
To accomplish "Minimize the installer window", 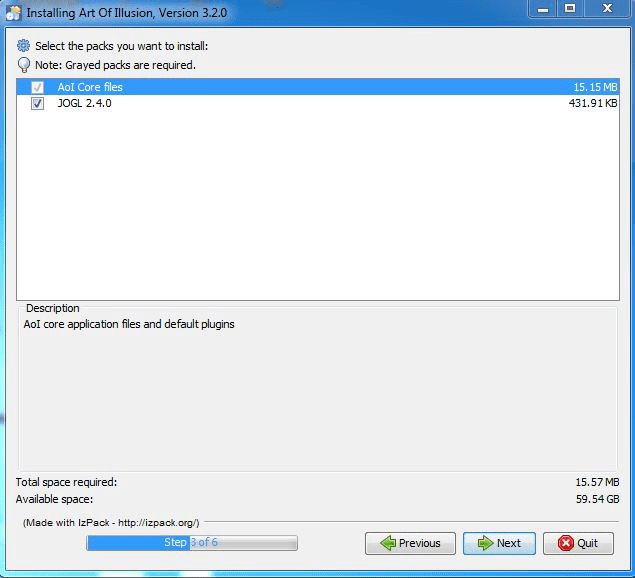I will click(543, 9).
